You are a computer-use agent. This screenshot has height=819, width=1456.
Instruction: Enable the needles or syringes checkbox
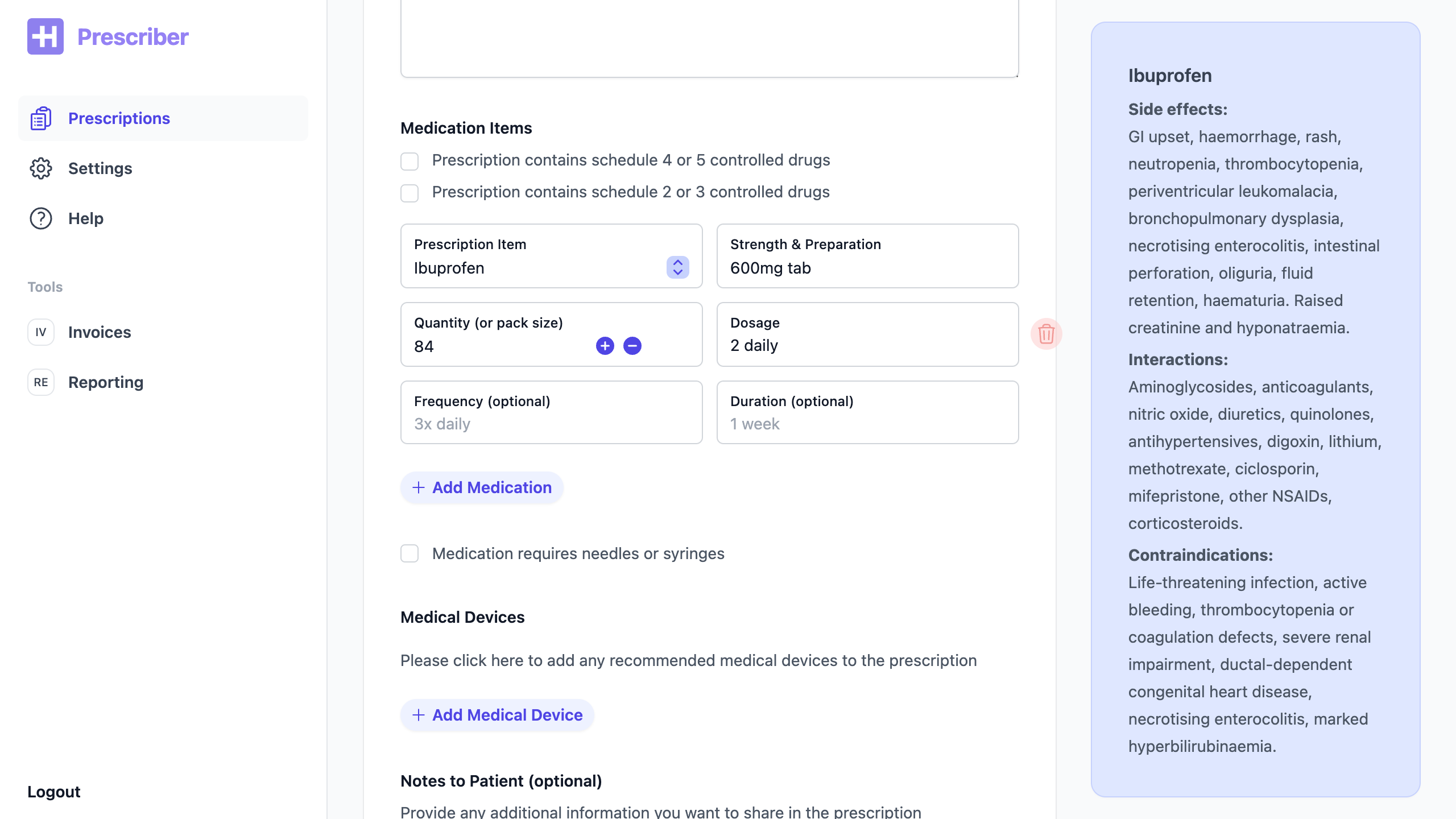click(409, 553)
